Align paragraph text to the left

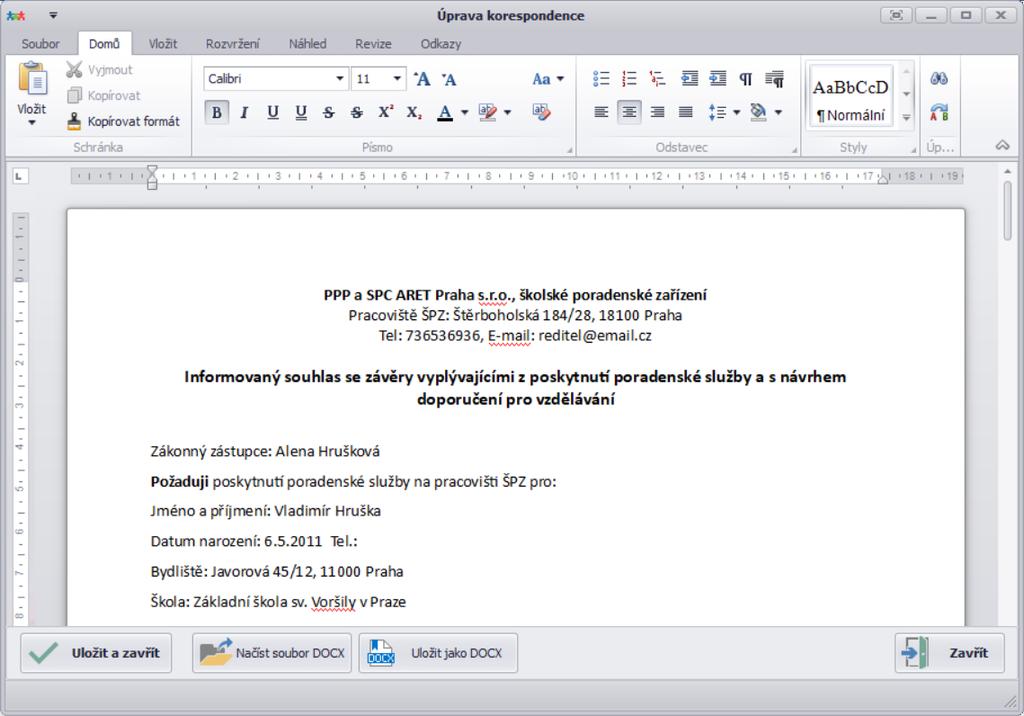click(601, 112)
